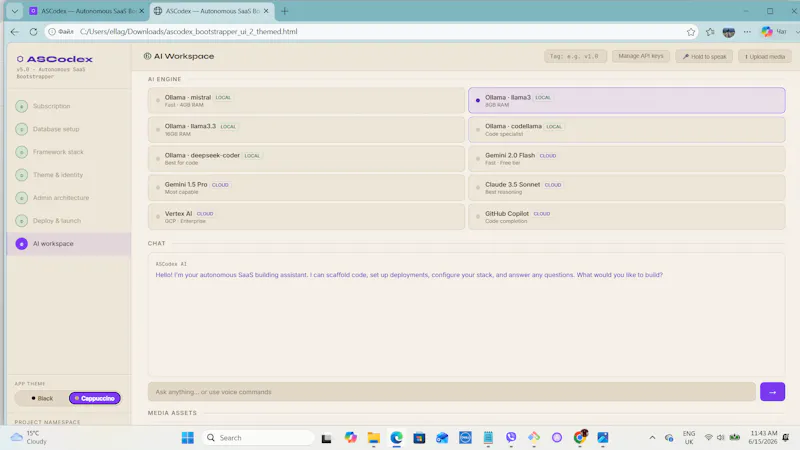Image resolution: width=800 pixels, height=450 pixels.
Task: Open the volume control in system tray
Action: tap(720, 438)
